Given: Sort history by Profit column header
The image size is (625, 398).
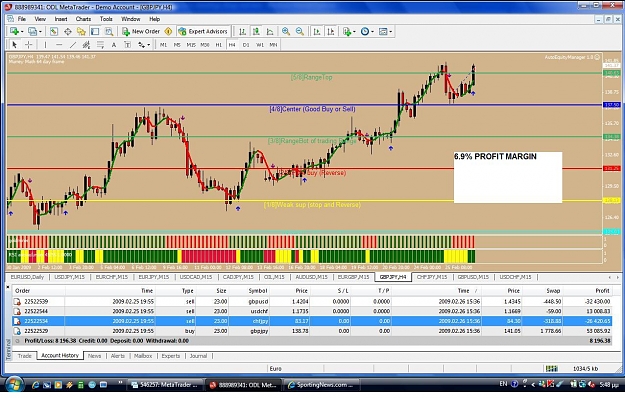Looking at the screenshot, I should pos(602,291).
